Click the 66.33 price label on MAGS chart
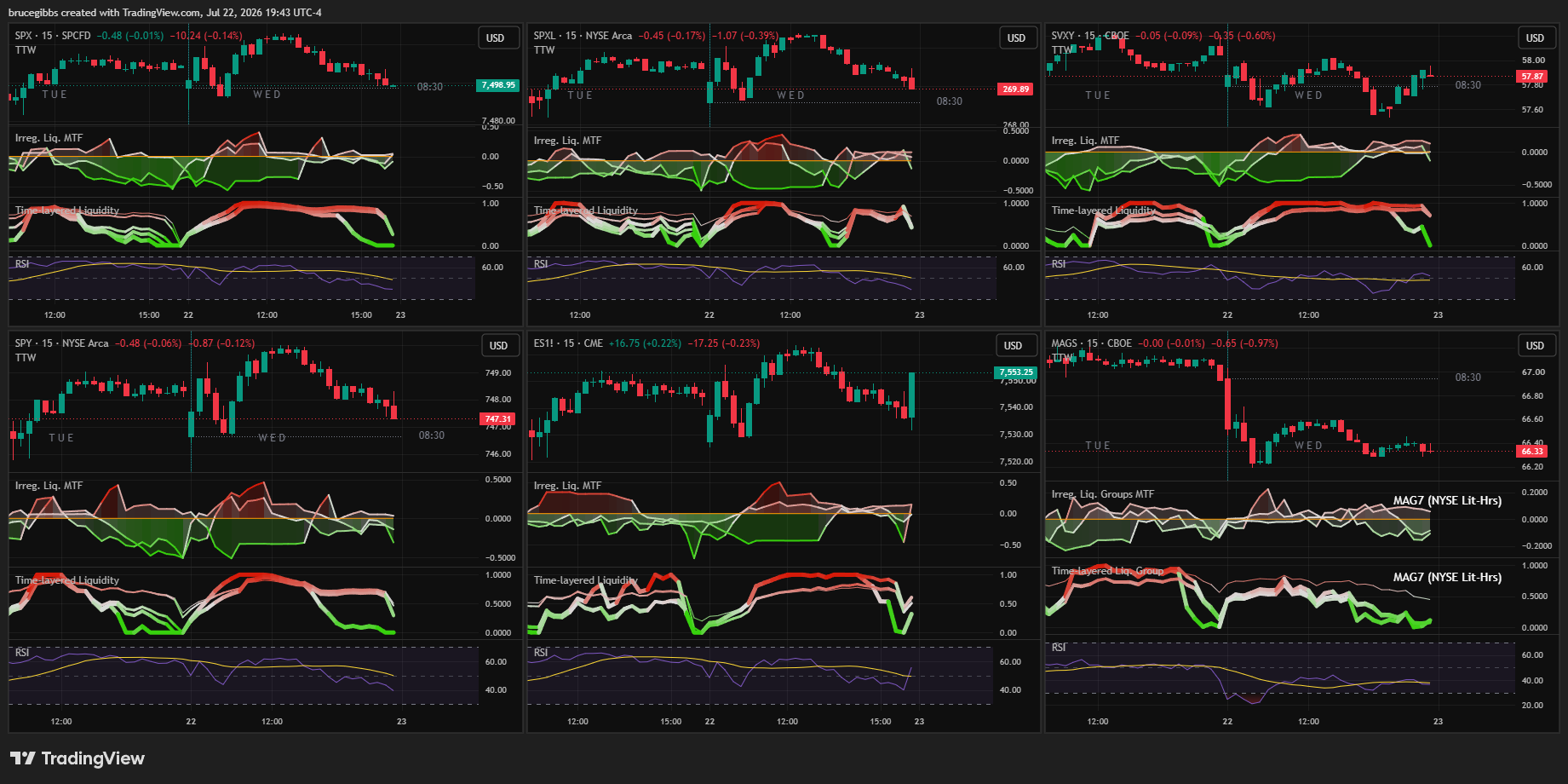This screenshot has height=784, width=1568. 1532,451
